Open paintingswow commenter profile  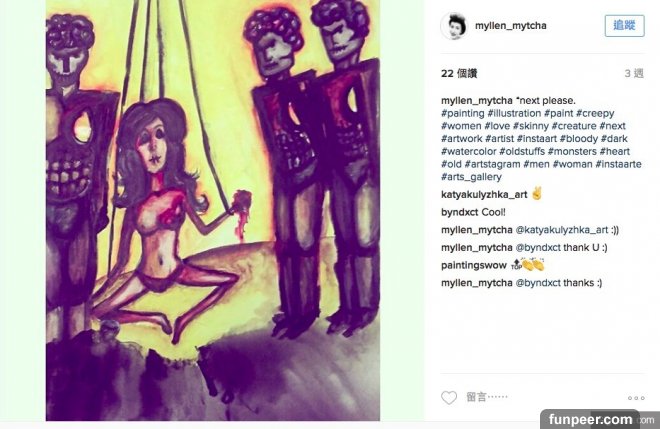pos(474,265)
